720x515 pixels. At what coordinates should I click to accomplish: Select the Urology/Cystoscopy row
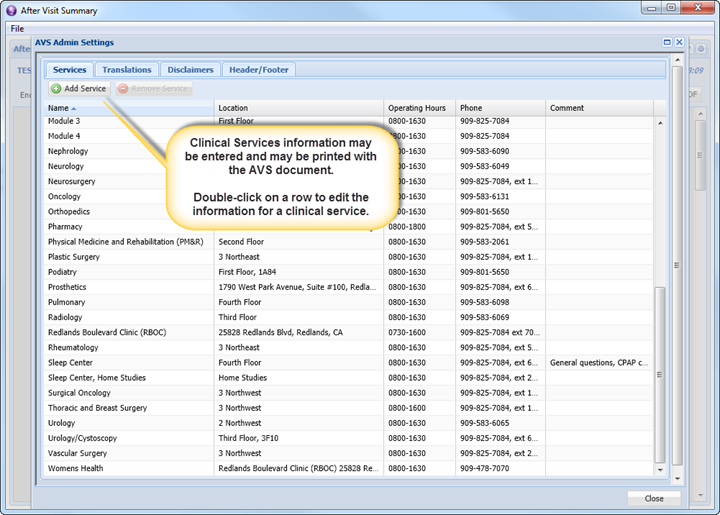[x=349, y=438]
